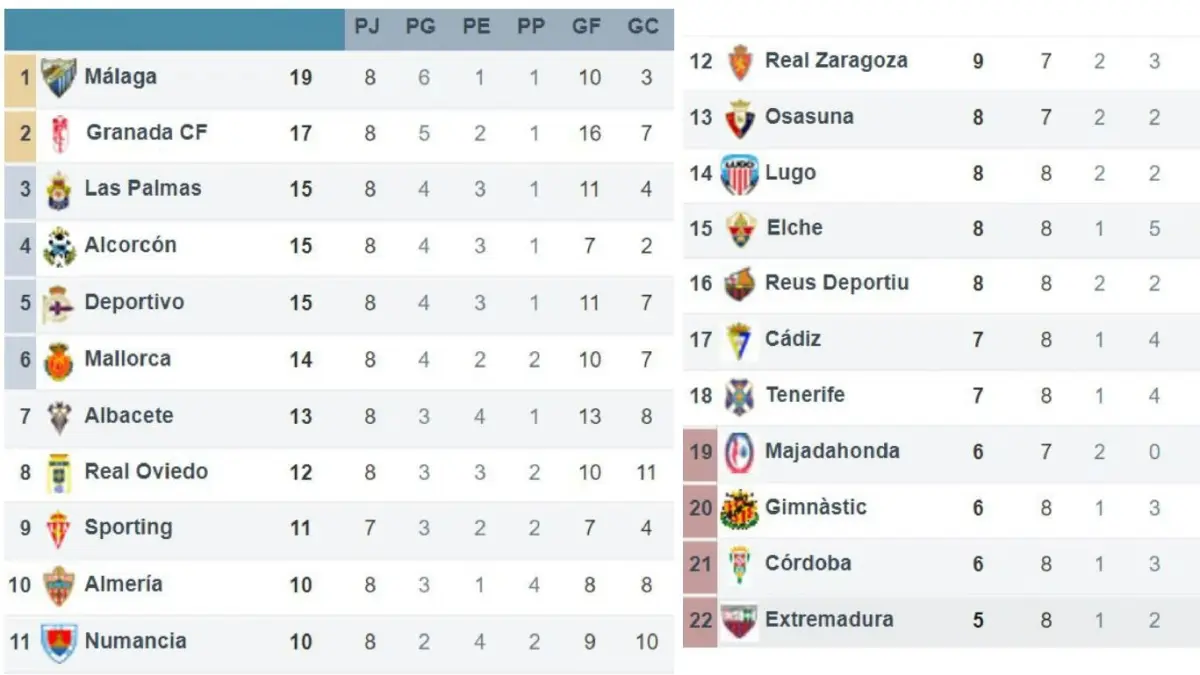Sort by the PJ column header
The image size is (1200, 675).
368,27
